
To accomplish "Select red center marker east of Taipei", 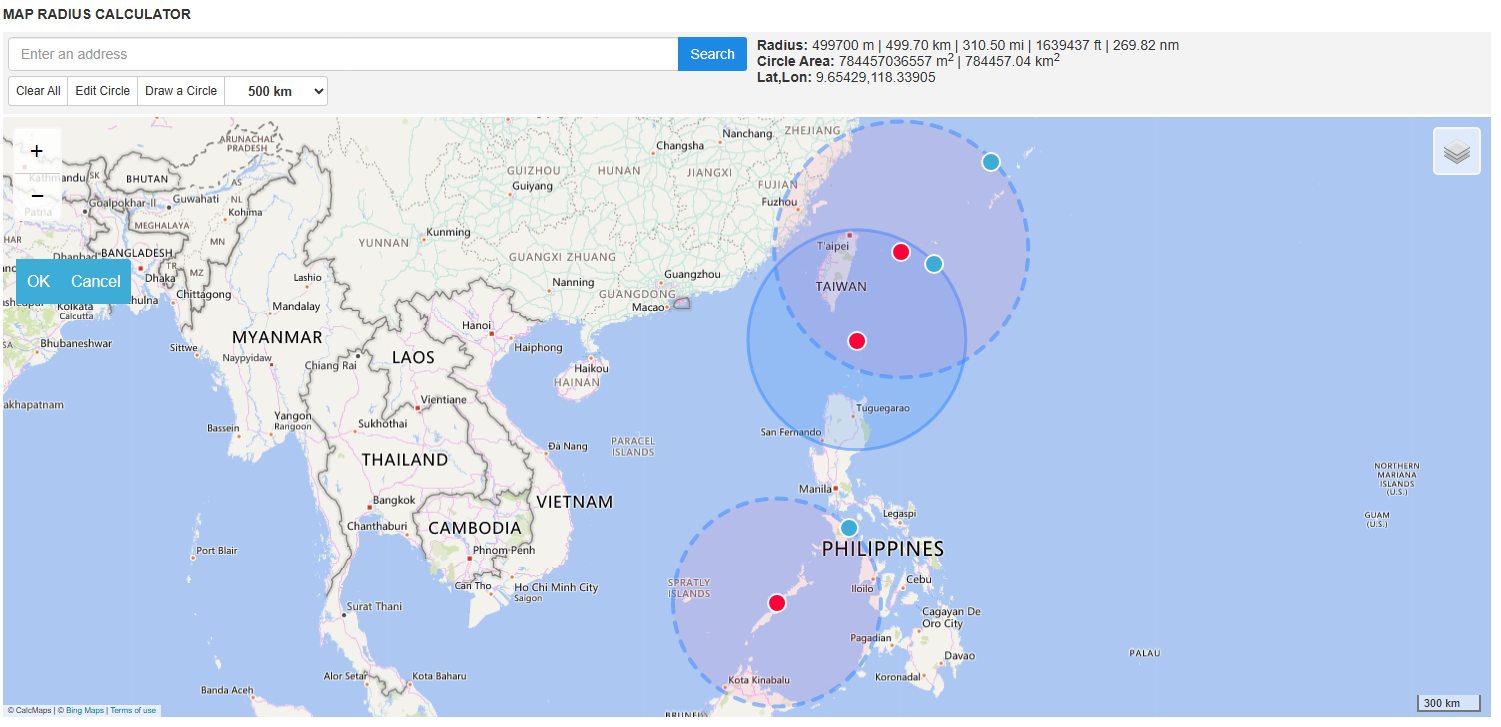I will click(x=901, y=252).
